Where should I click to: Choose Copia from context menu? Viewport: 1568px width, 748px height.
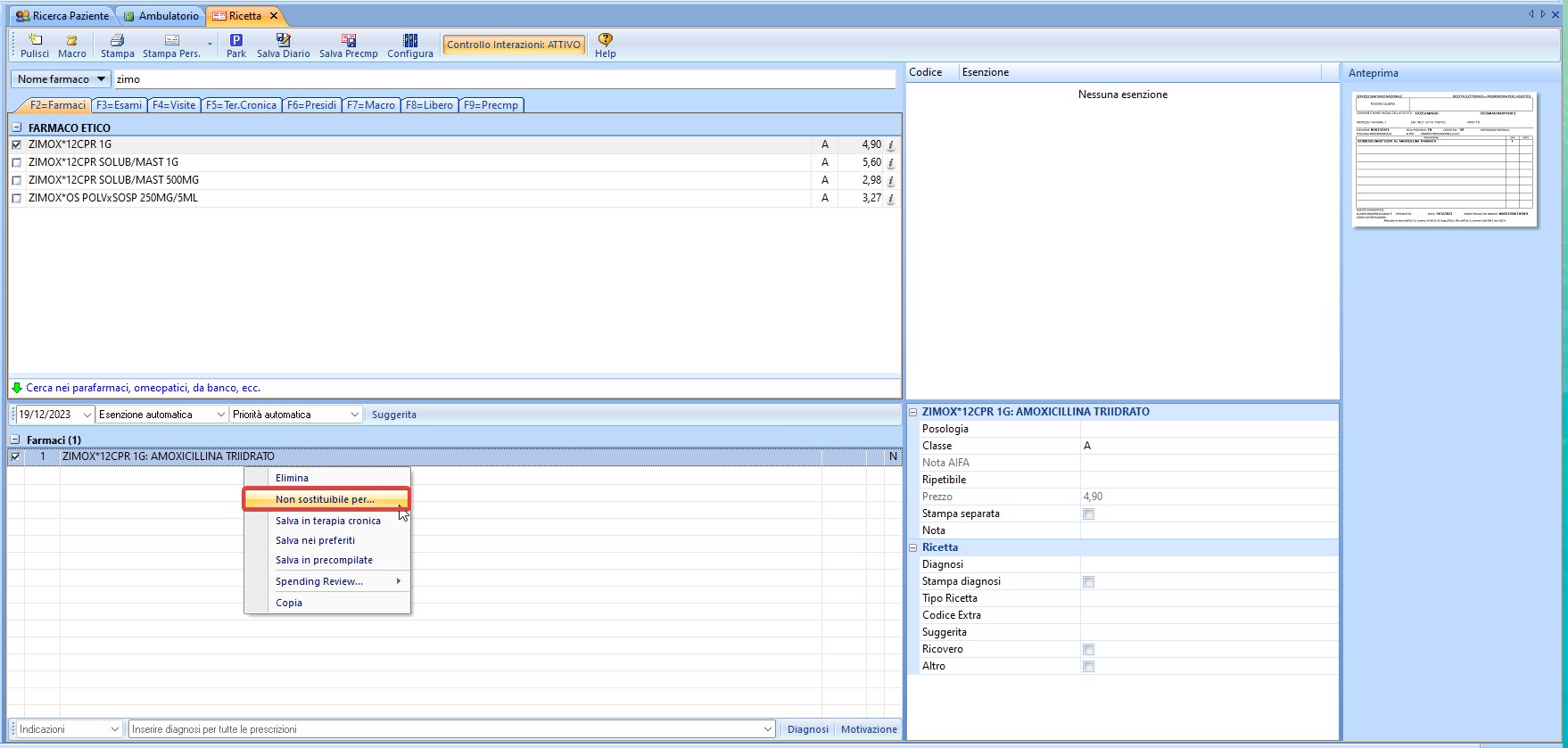pos(327,603)
